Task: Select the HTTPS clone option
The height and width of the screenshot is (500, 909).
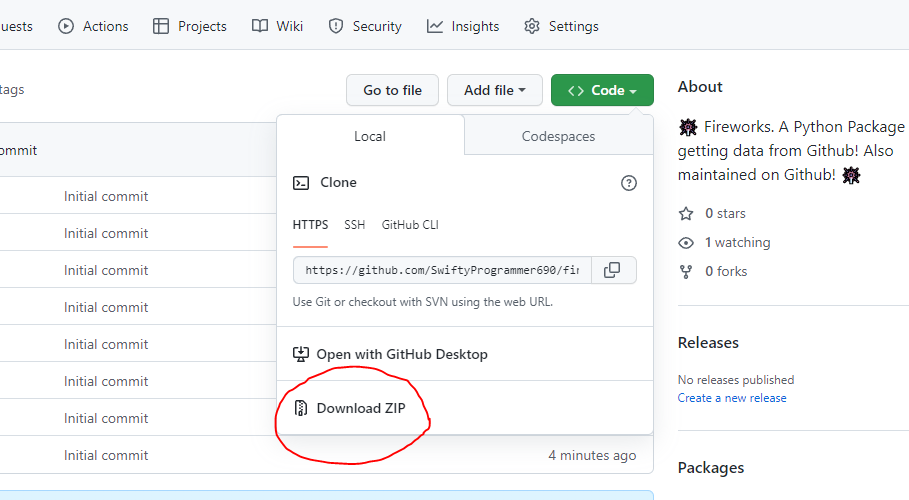Action: (x=310, y=225)
